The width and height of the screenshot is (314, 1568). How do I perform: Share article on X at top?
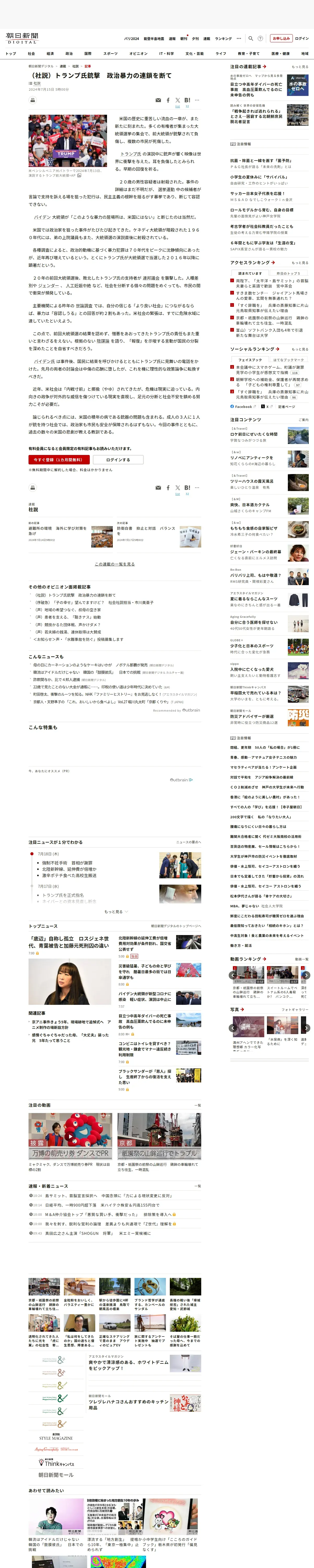pyautogui.click(x=177, y=100)
